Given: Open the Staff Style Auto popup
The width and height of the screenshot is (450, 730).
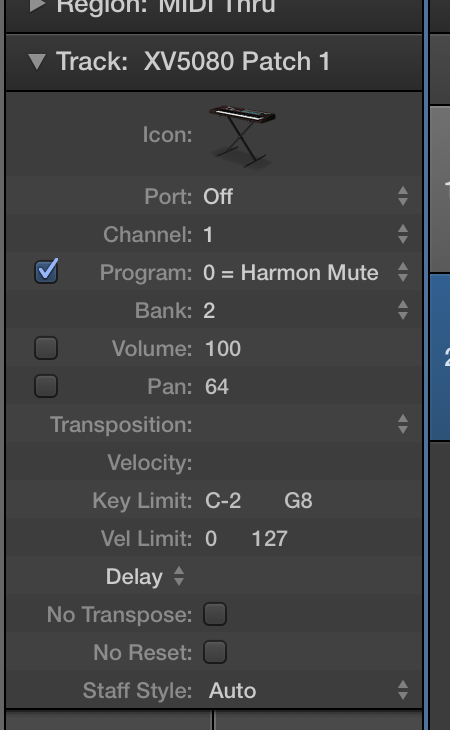Looking at the screenshot, I should (308, 690).
